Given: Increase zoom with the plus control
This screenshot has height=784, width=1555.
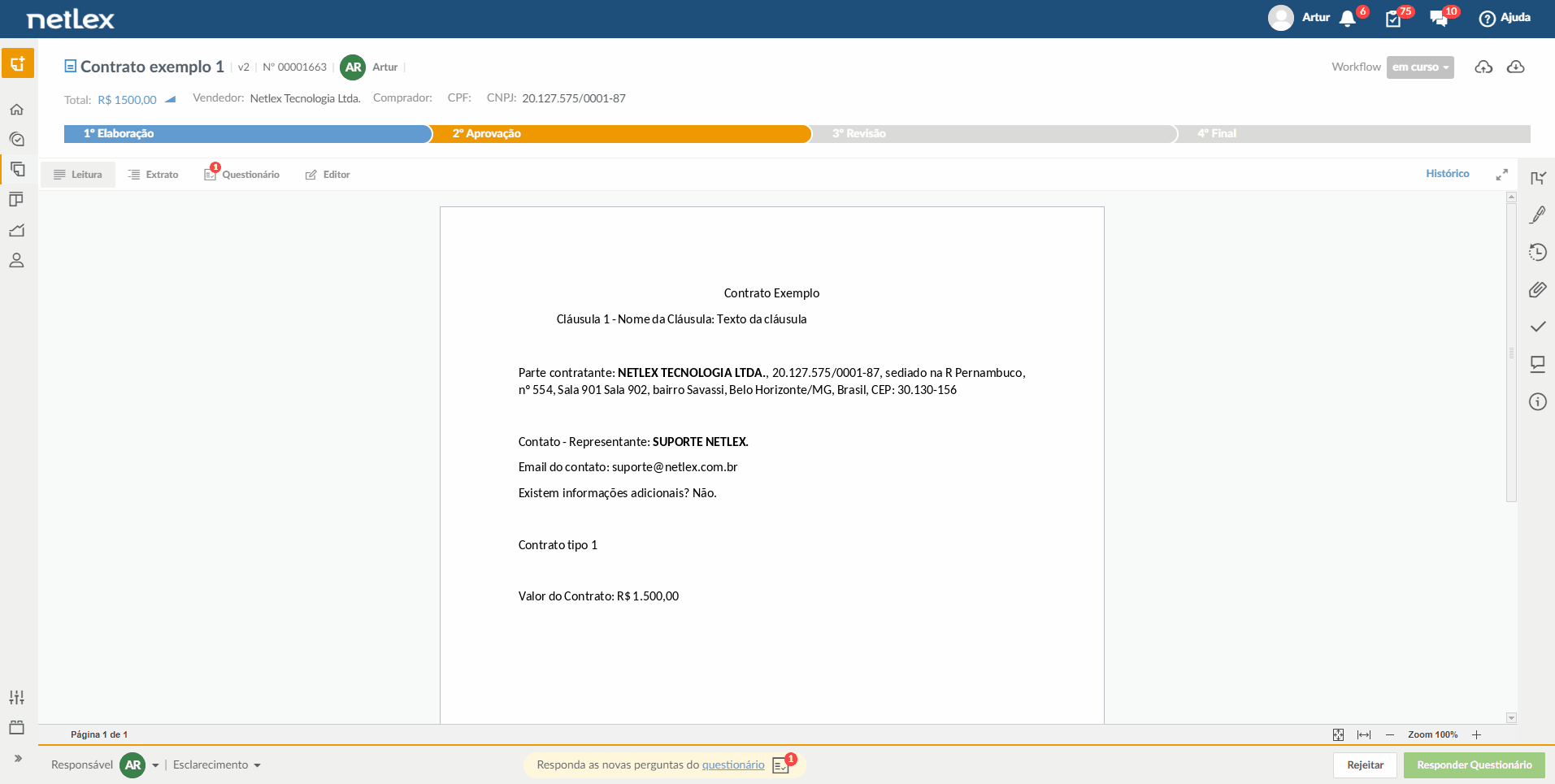Looking at the screenshot, I should click(x=1476, y=734).
